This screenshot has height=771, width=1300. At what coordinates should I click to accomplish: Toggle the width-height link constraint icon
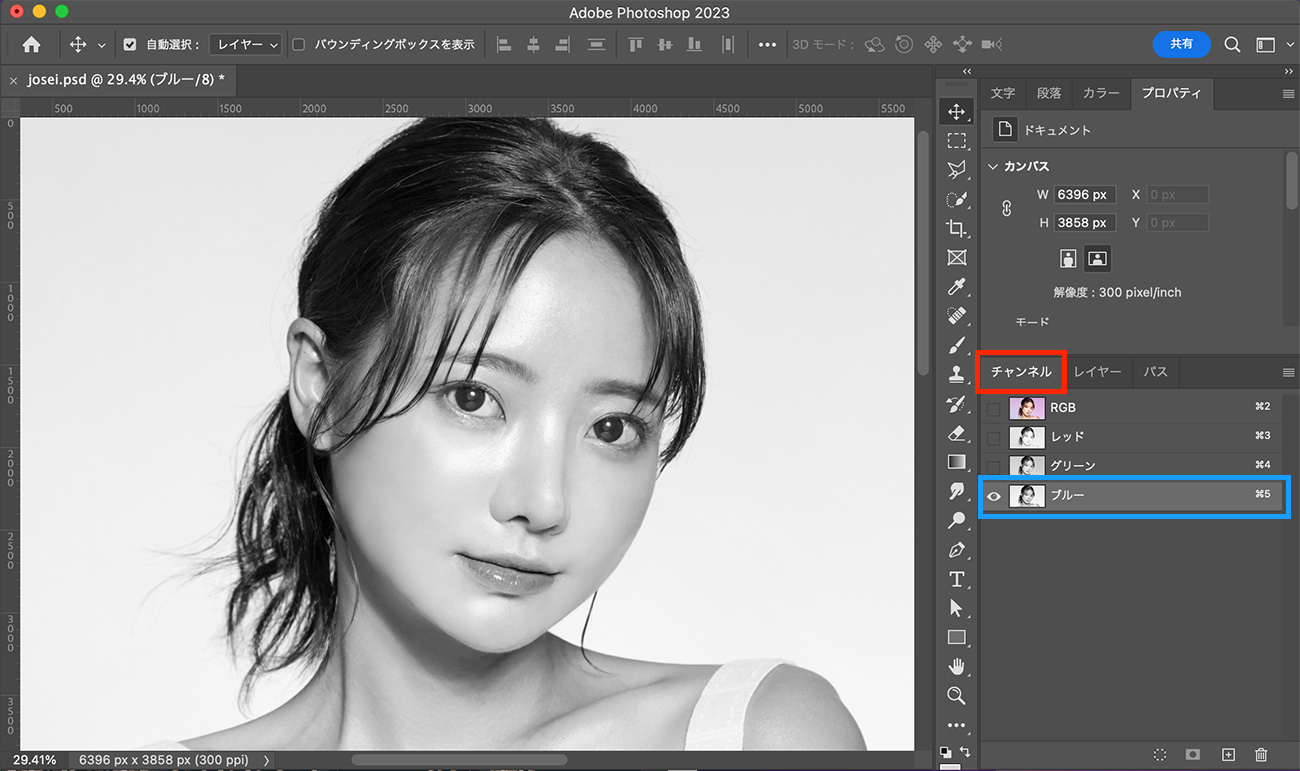pyautogui.click(x=1007, y=208)
